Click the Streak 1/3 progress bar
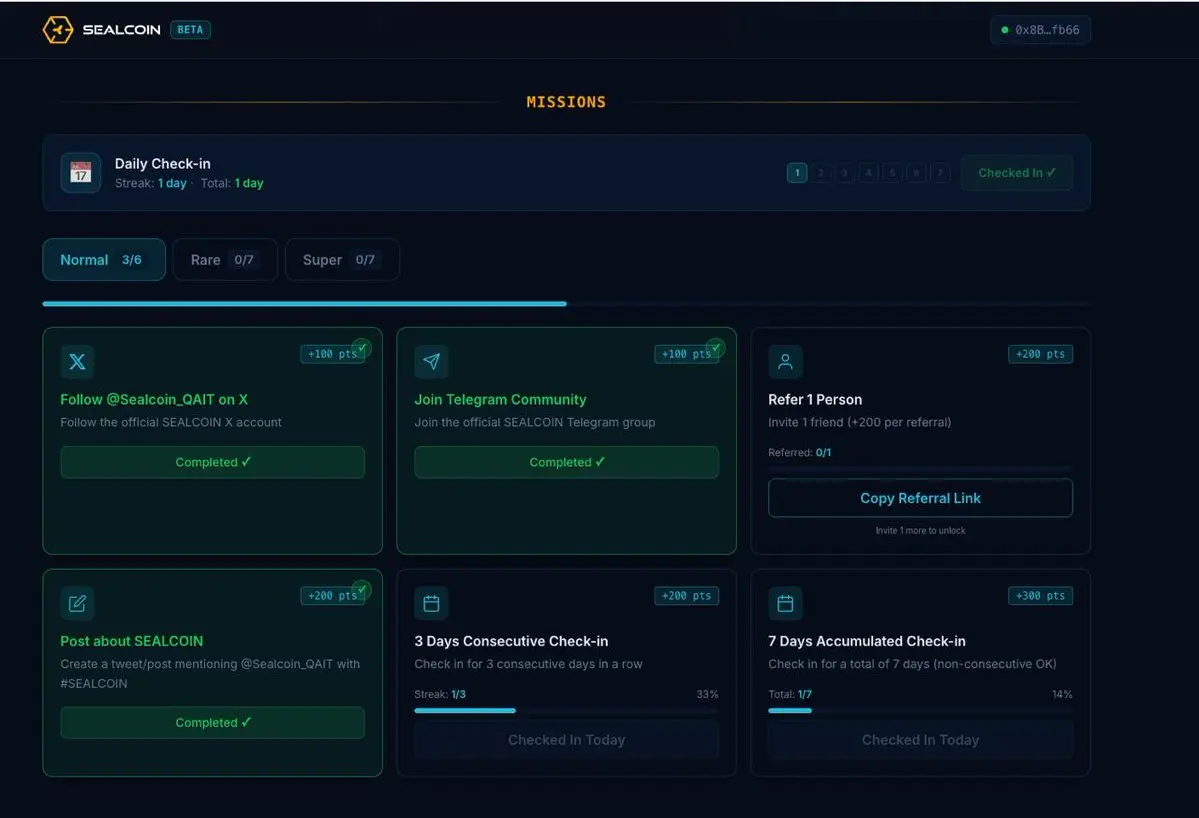 click(x=567, y=710)
